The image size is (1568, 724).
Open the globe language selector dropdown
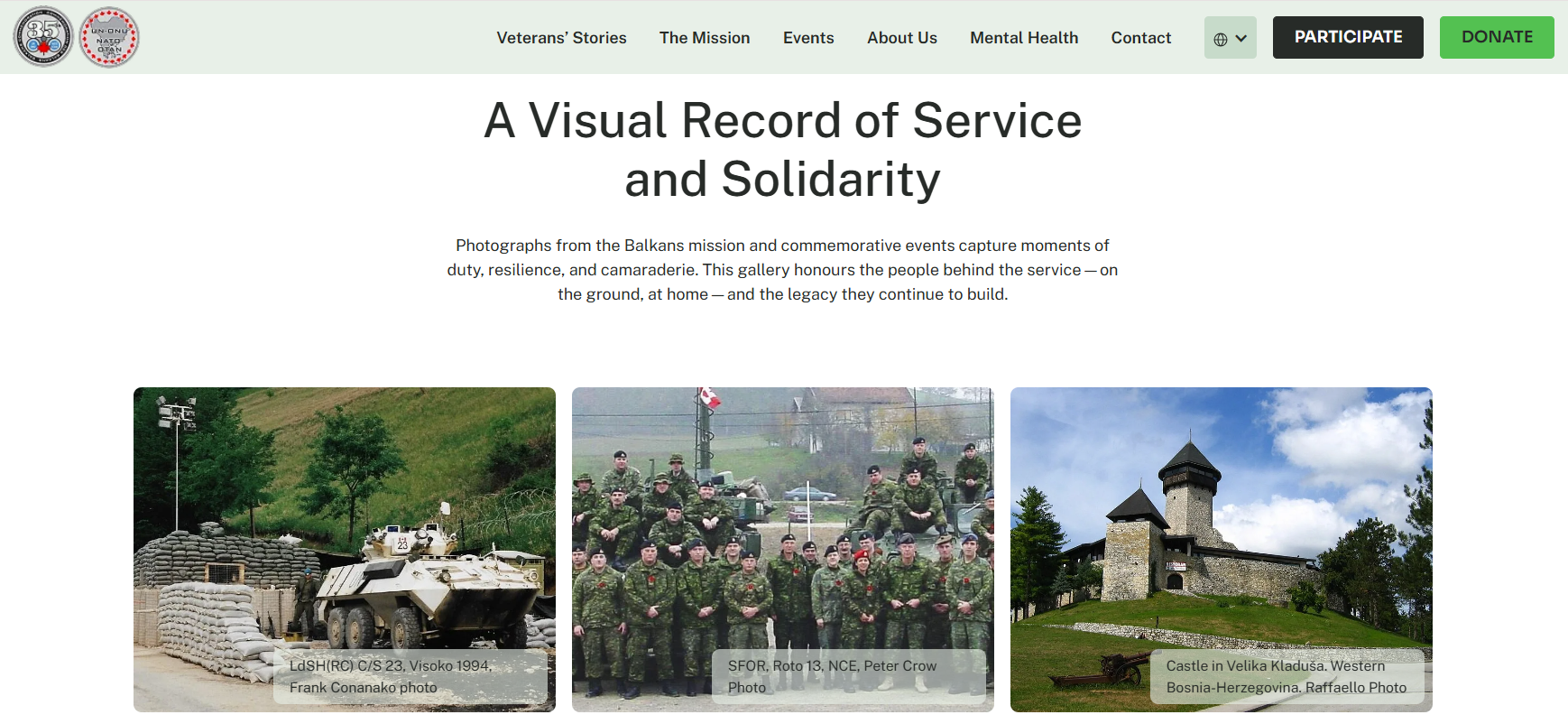(1230, 38)
